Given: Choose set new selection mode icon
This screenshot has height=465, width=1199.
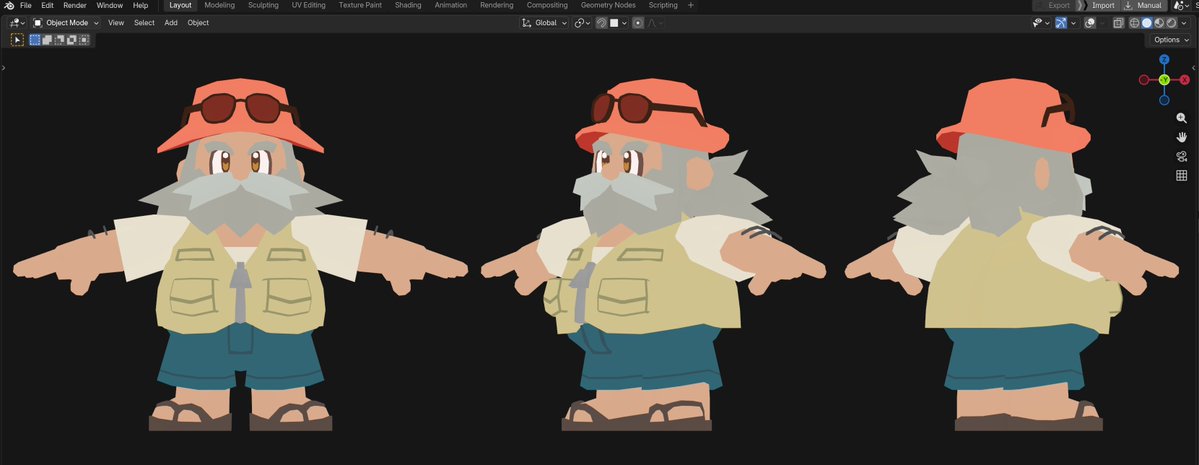Looking at the screenshot, I should pyautogui.click(x=35, y=40).
